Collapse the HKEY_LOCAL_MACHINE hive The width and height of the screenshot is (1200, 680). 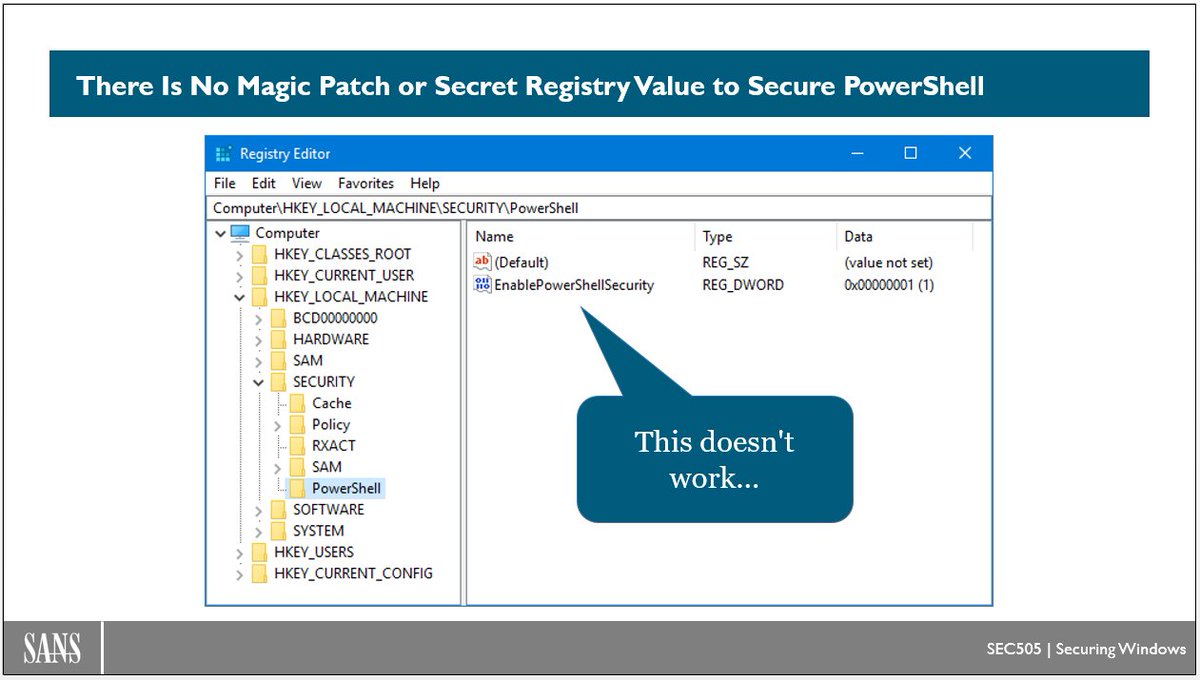tap(239, 297)
